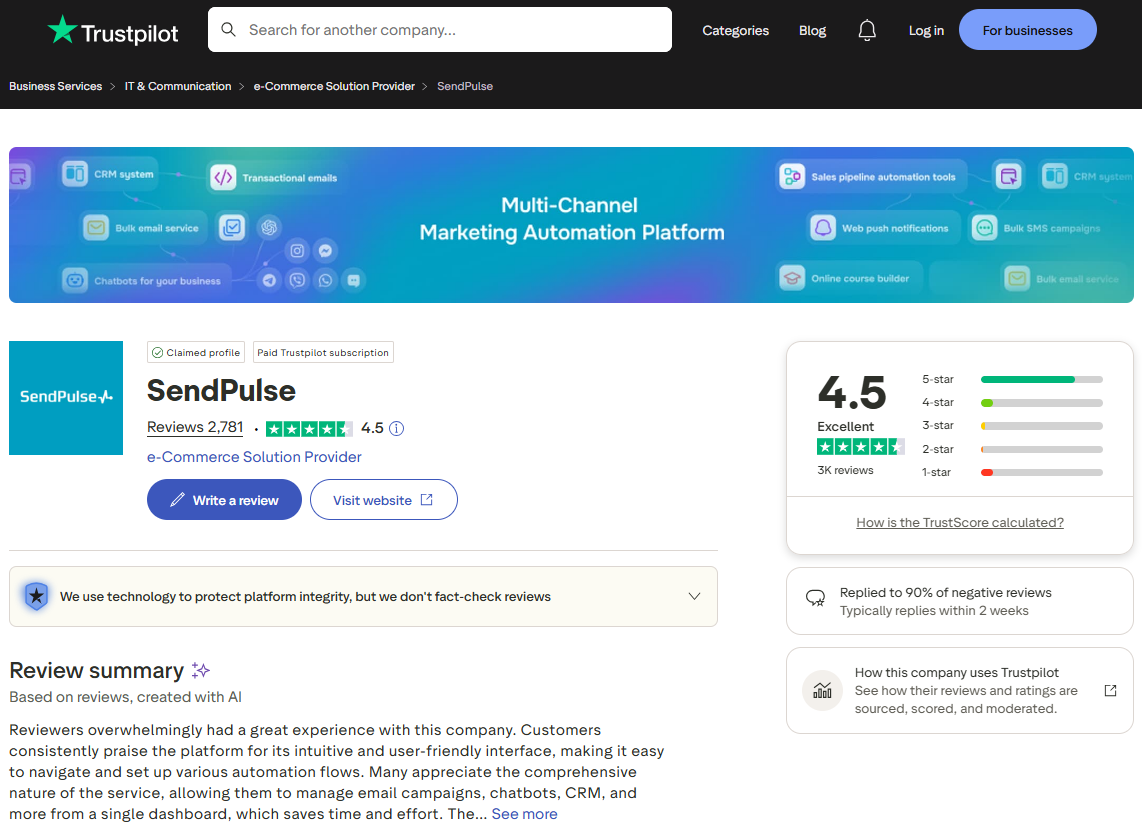This screenshot has width=1142, height=833.
Task: Expand the platform integrity notice
Action: click(694, 595)
